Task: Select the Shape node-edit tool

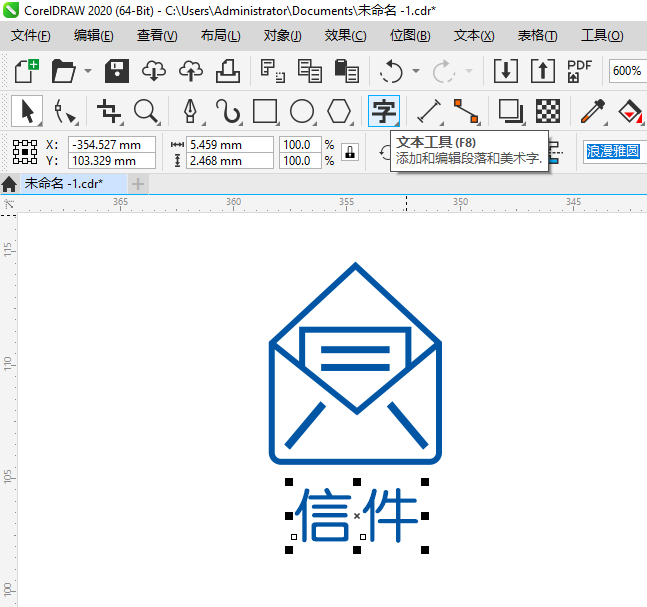Action: coord(65,111)
